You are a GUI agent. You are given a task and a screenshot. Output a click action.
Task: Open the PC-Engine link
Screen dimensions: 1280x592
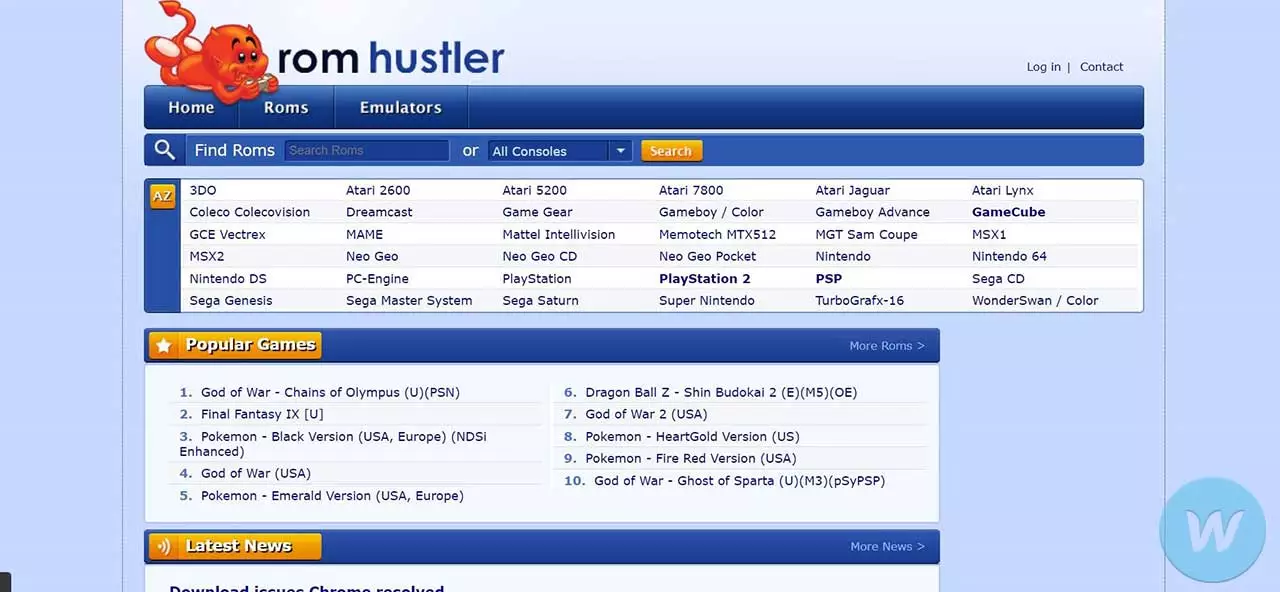[x=377, y=278]
